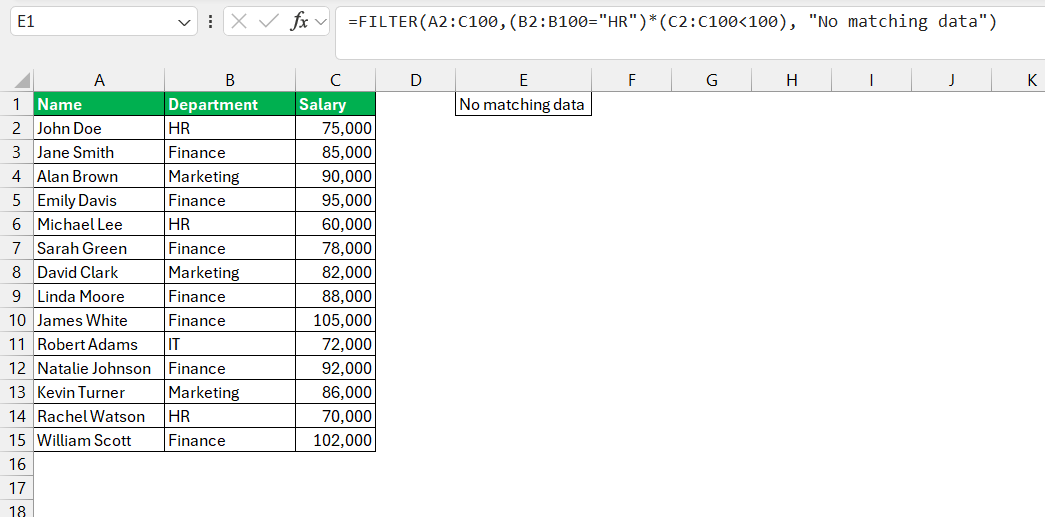Click the Sarah Green cell

pyautogui.click(x=99, y=248)
